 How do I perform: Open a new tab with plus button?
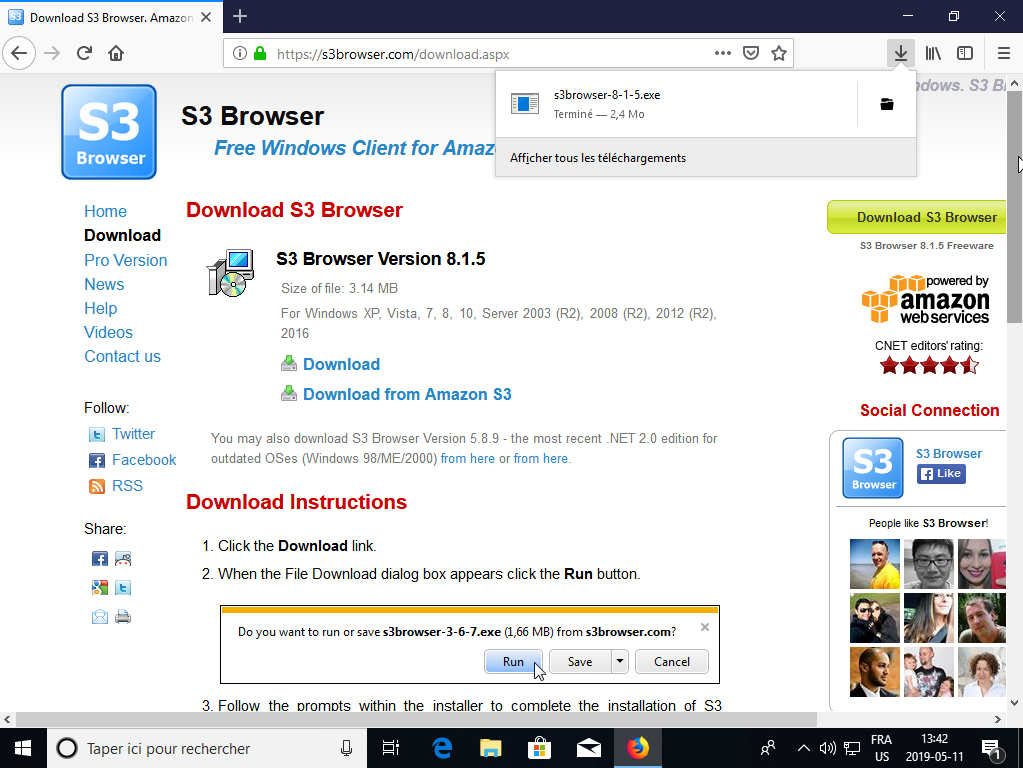click(240, 16)
